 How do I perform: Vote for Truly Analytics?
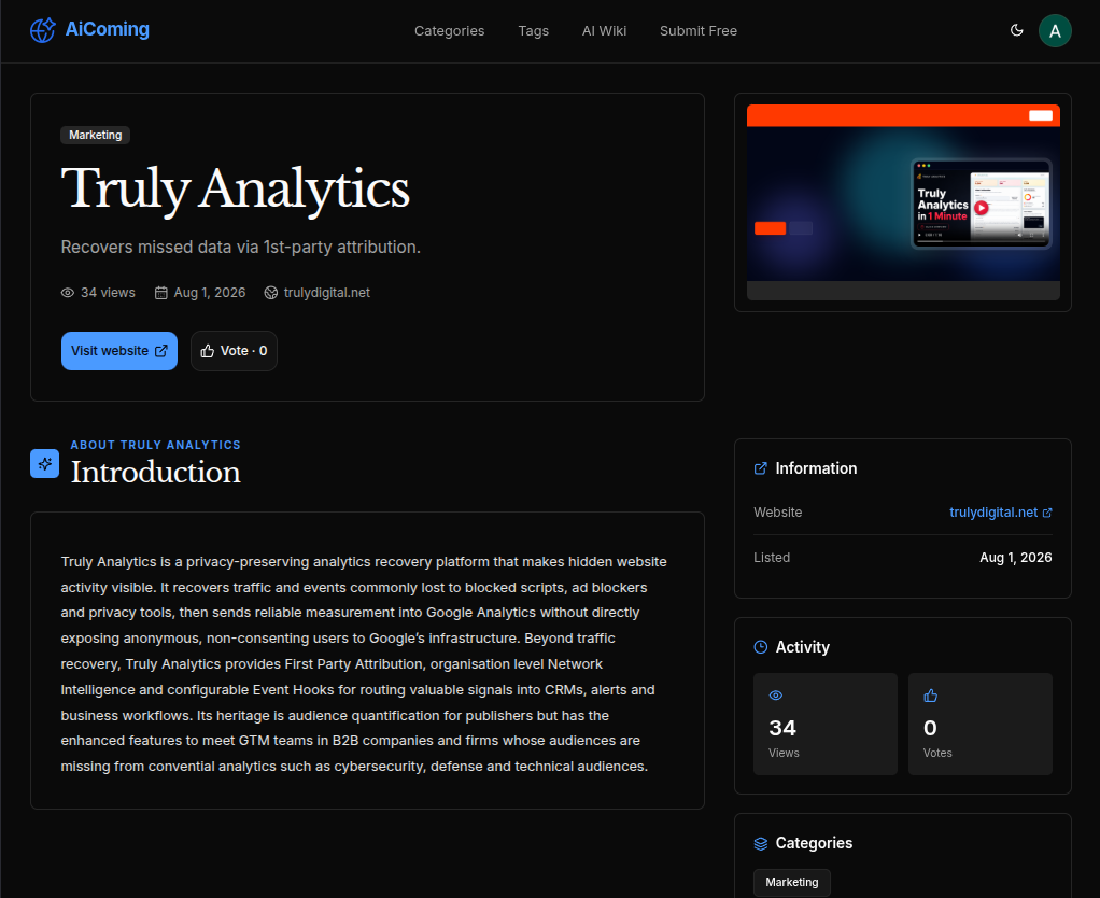(x=234, y=351)
